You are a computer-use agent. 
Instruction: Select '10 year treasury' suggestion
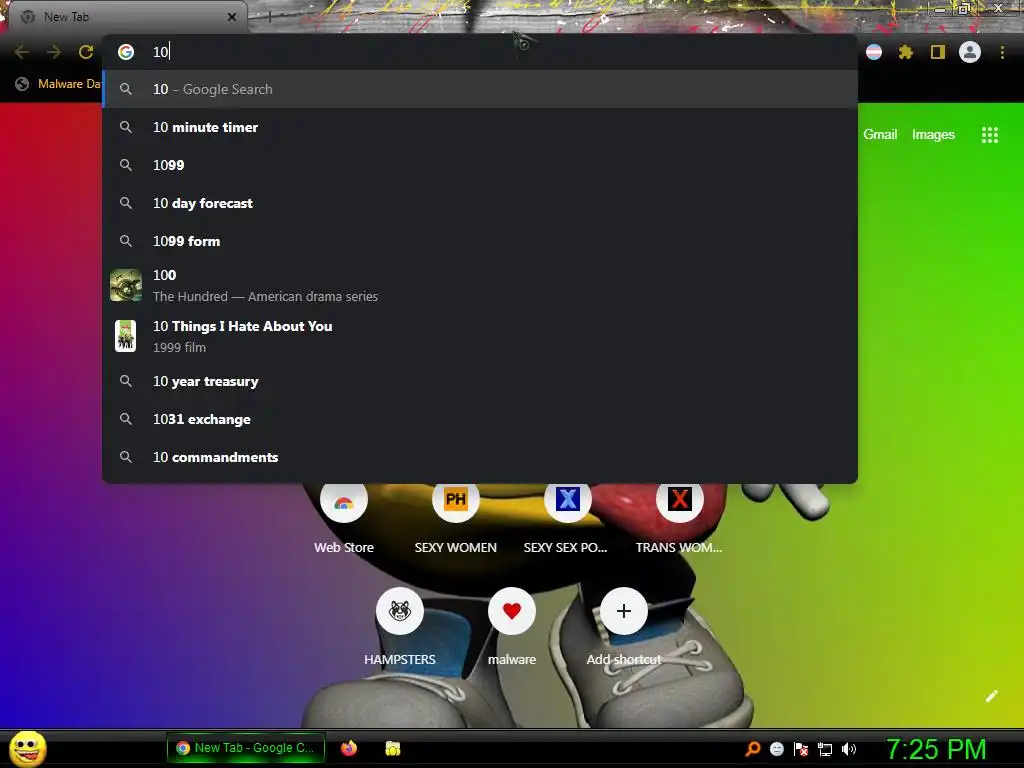pos(480,381)
